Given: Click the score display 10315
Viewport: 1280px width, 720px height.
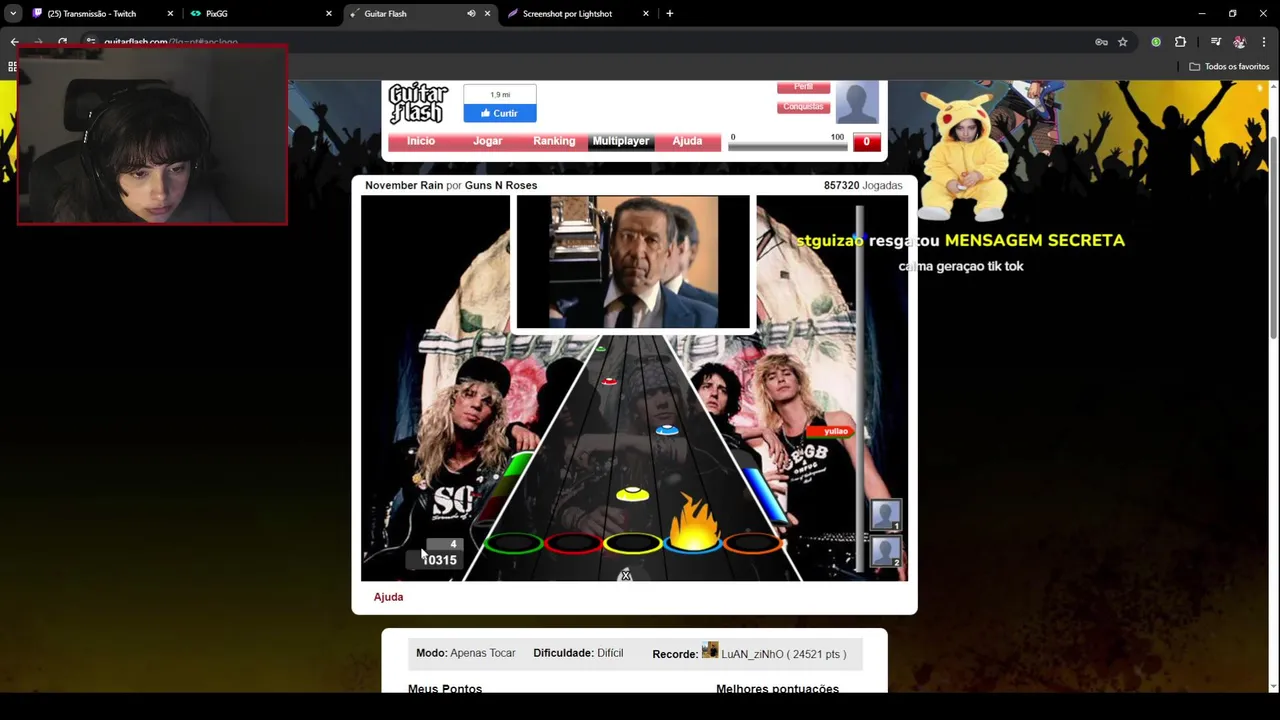Looking at the screenshot, I should (x=439, y=560).
